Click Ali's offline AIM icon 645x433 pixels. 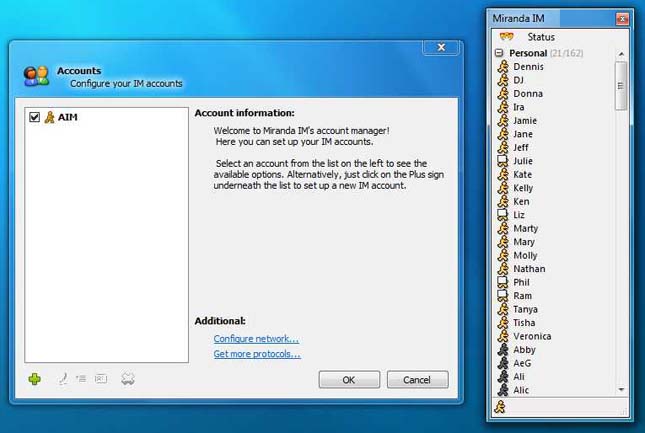click(x=503, y=377)
